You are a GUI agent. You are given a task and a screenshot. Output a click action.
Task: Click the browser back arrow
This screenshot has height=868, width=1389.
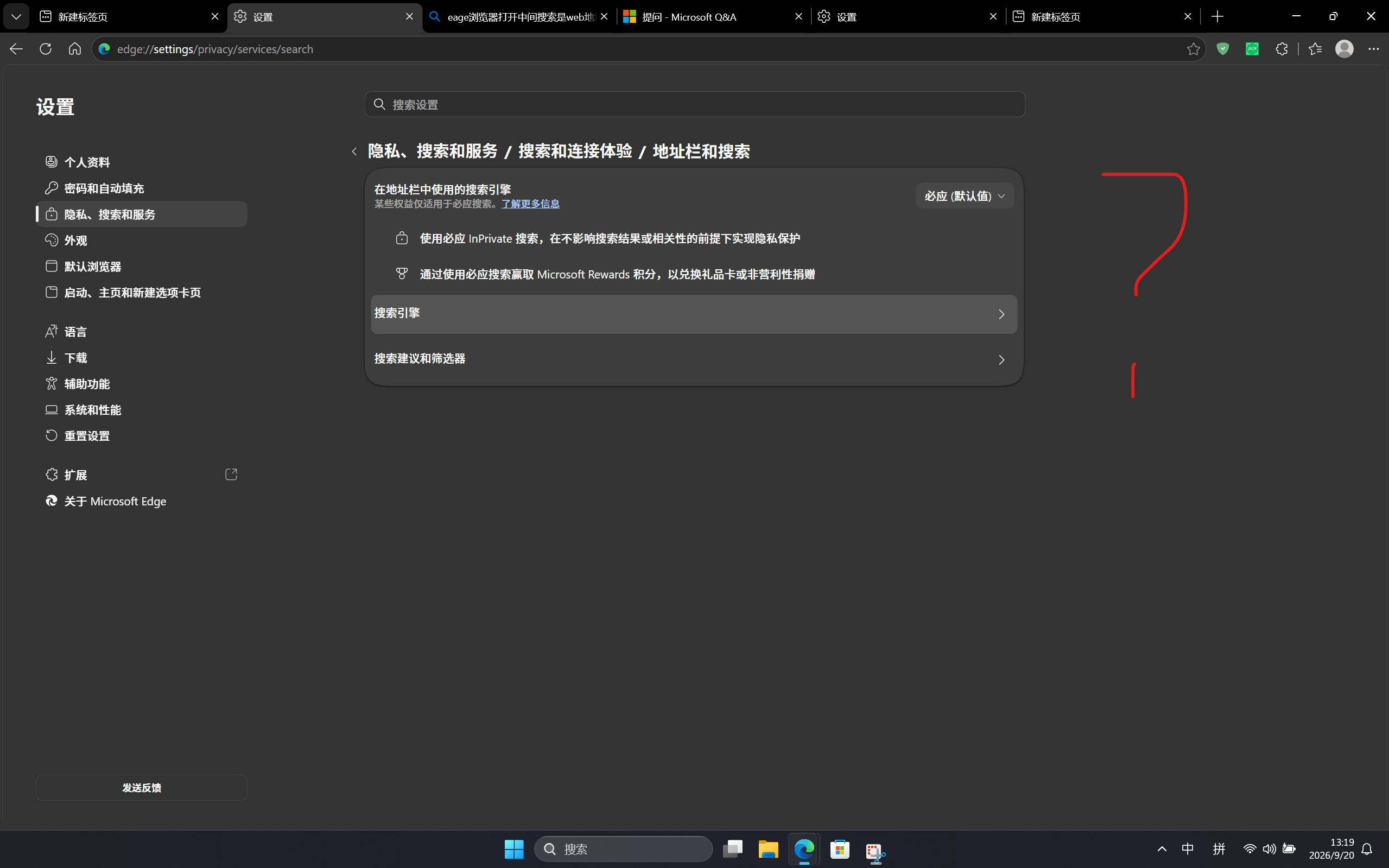click(x=16, y=49)
